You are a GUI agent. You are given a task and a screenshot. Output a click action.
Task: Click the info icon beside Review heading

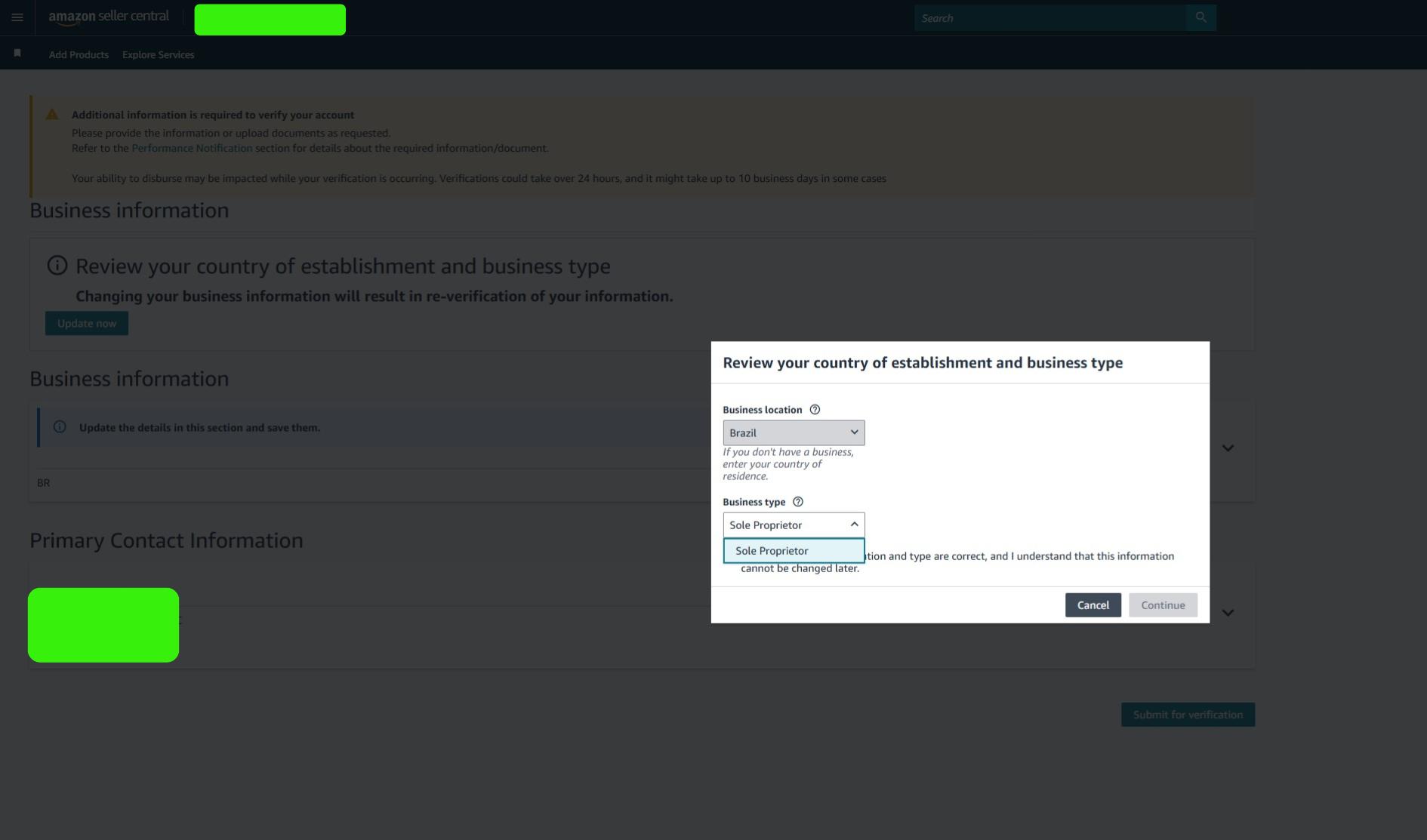click(57, 266)
